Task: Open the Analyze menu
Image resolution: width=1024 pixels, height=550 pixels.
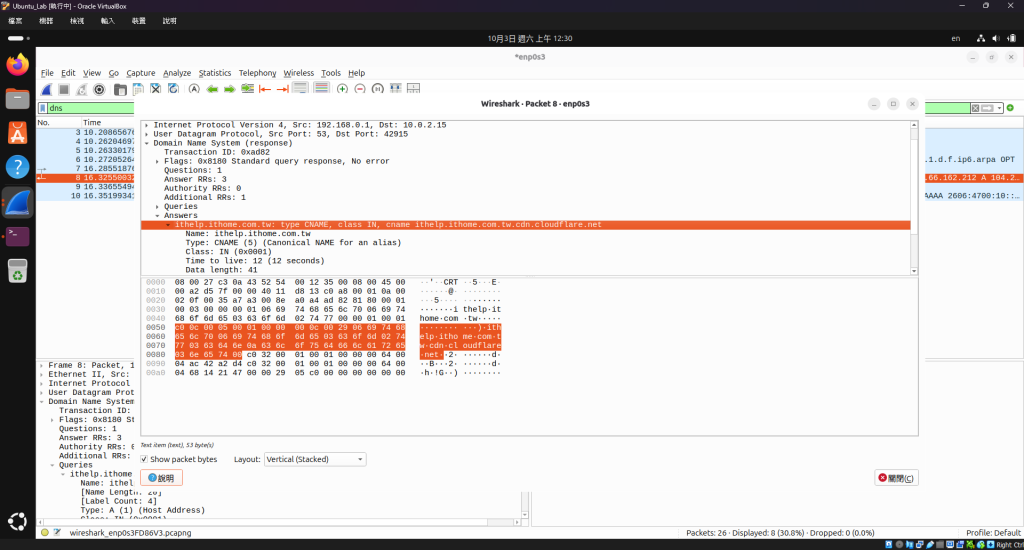Action: [177, 73]
